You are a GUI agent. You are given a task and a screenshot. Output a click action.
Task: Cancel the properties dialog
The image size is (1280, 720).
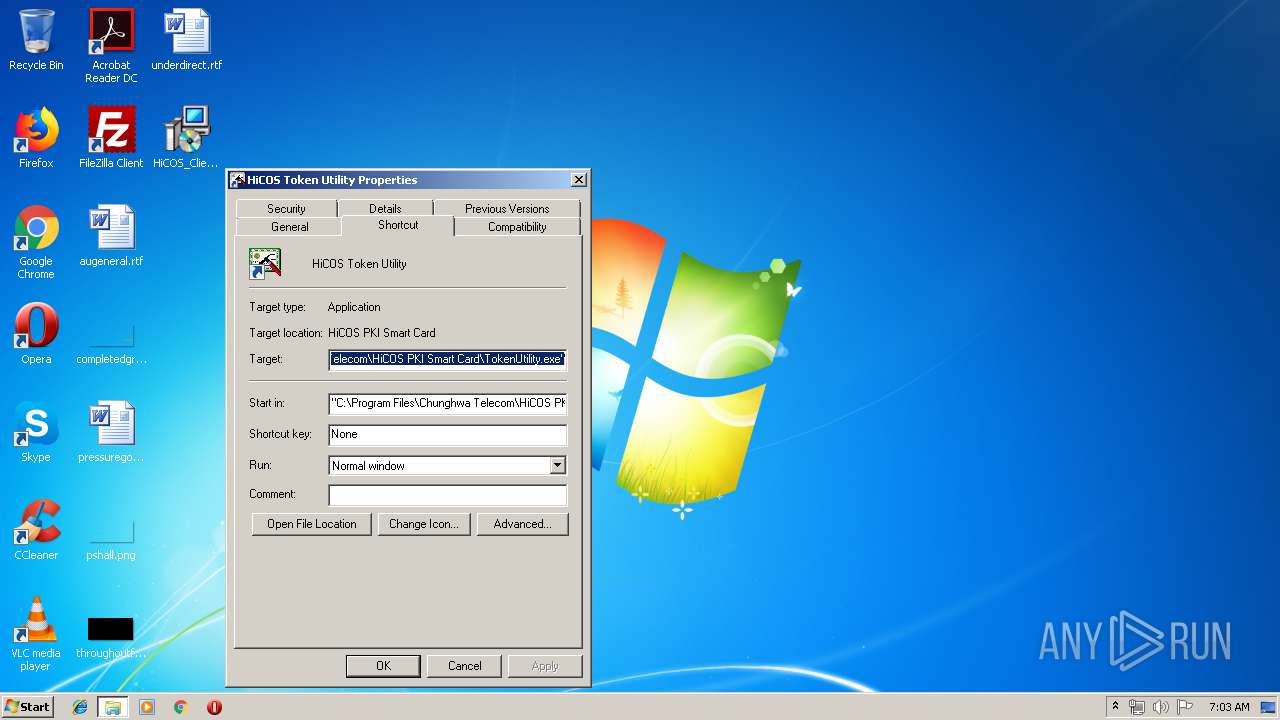[465, 666]
